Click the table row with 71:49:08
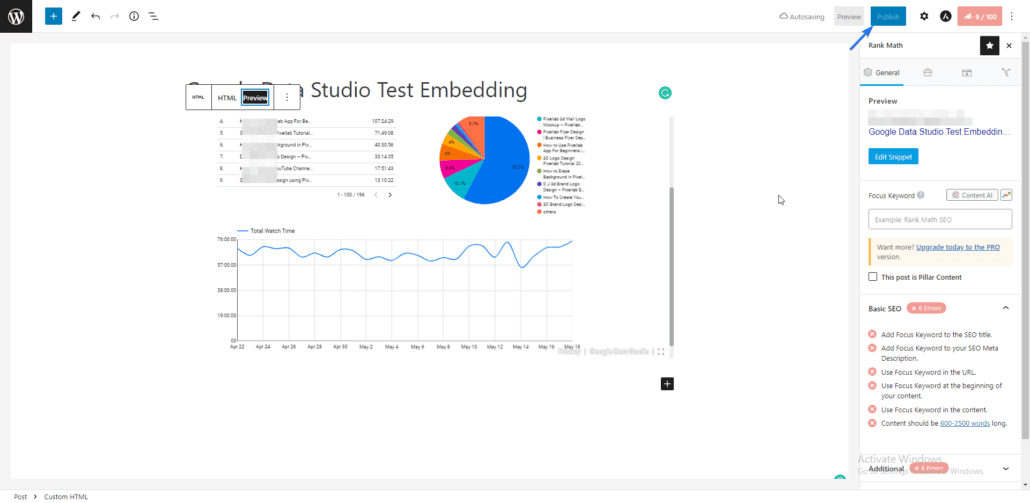Image resolution: width=1030 pixels, height=503 pixels. click(x=307, y=133)
